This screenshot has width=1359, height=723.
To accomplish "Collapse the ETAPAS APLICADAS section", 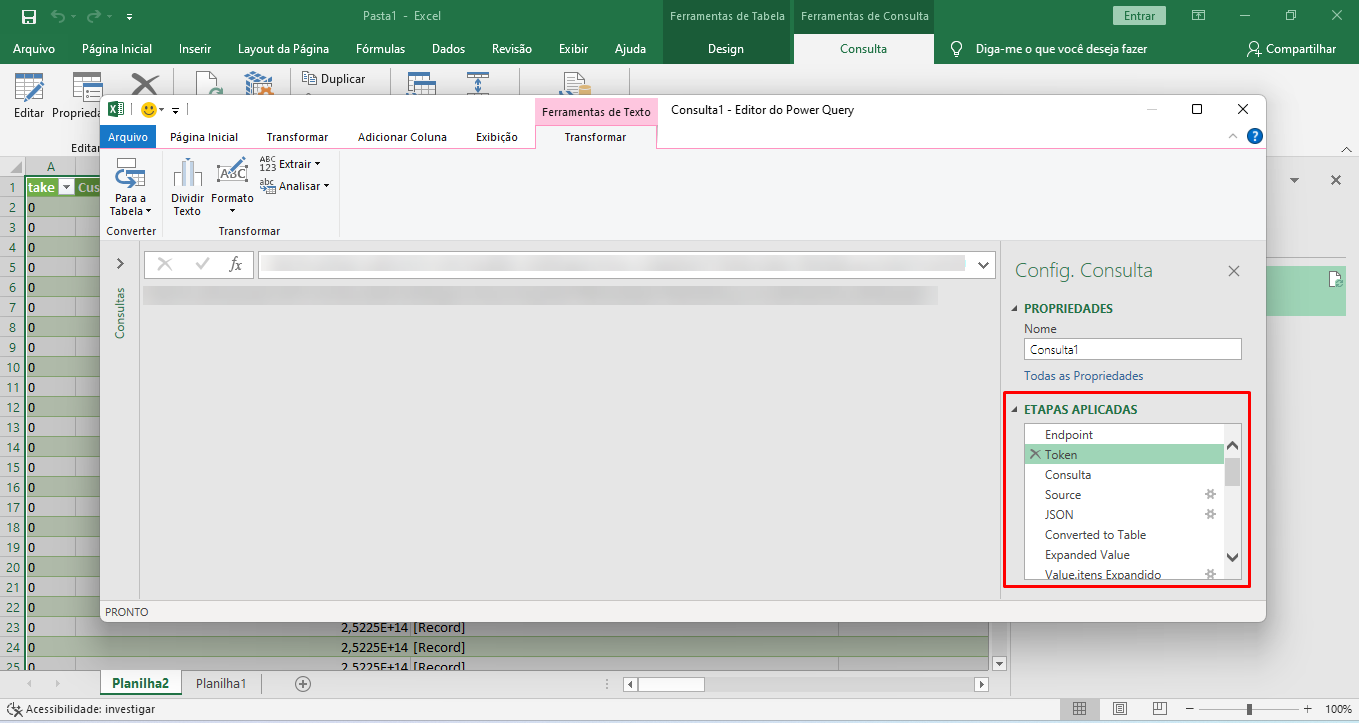I will [x=1015, y=410].
